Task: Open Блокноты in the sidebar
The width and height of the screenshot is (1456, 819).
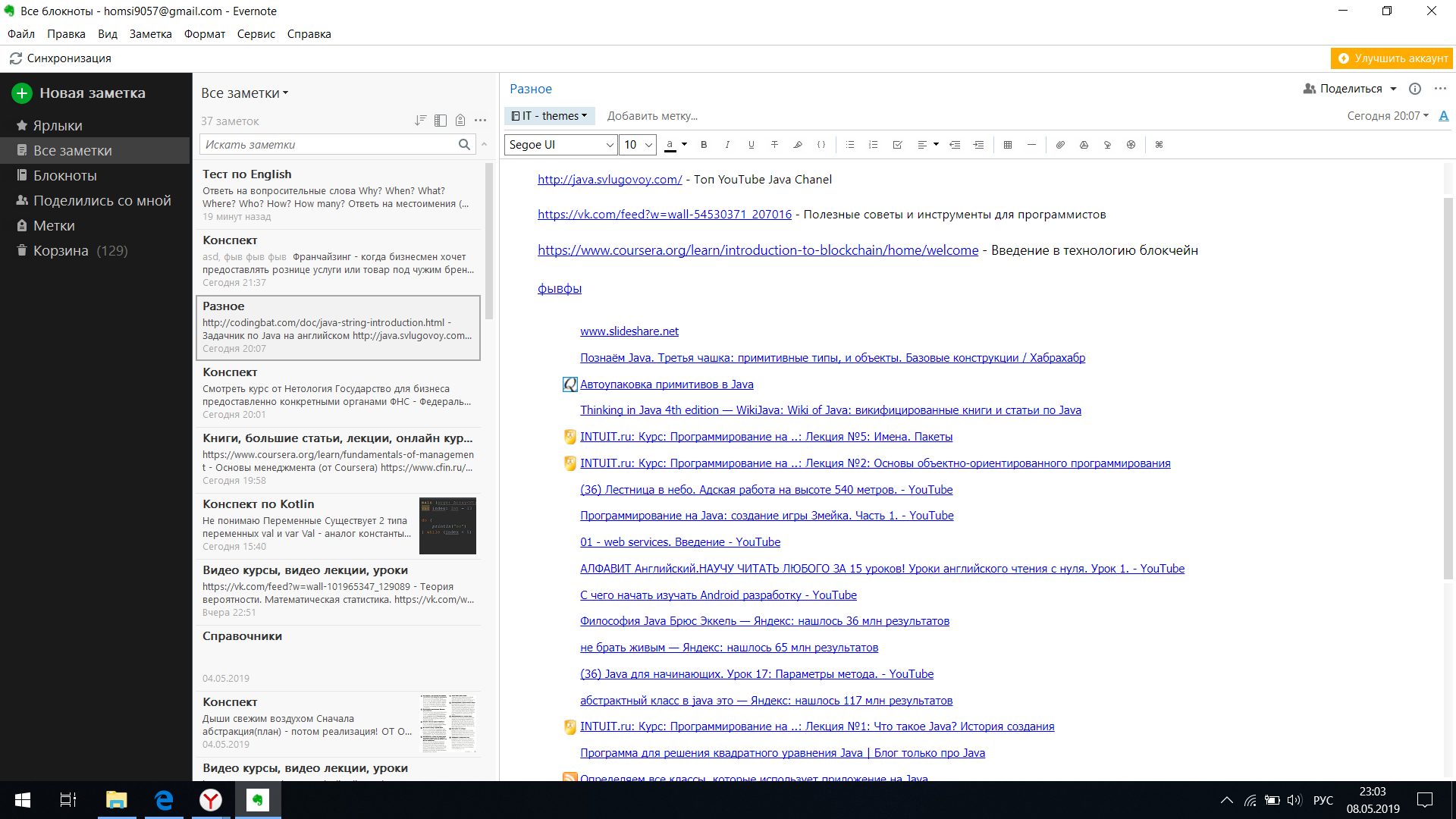Action: 95,176
